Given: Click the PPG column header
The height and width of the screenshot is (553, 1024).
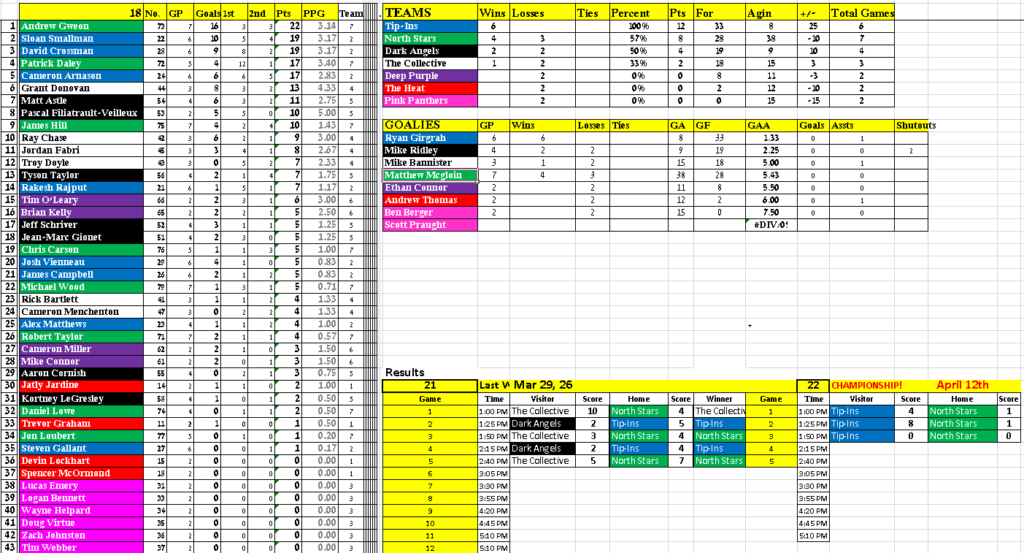Looking at the screenshot, I should click(x=320, y=12).
